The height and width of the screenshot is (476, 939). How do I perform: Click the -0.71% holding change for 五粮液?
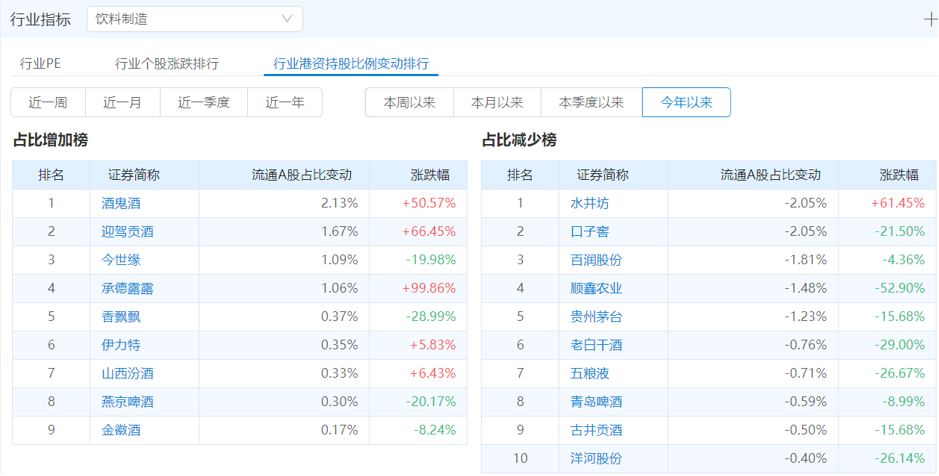(x=806, y=374)
